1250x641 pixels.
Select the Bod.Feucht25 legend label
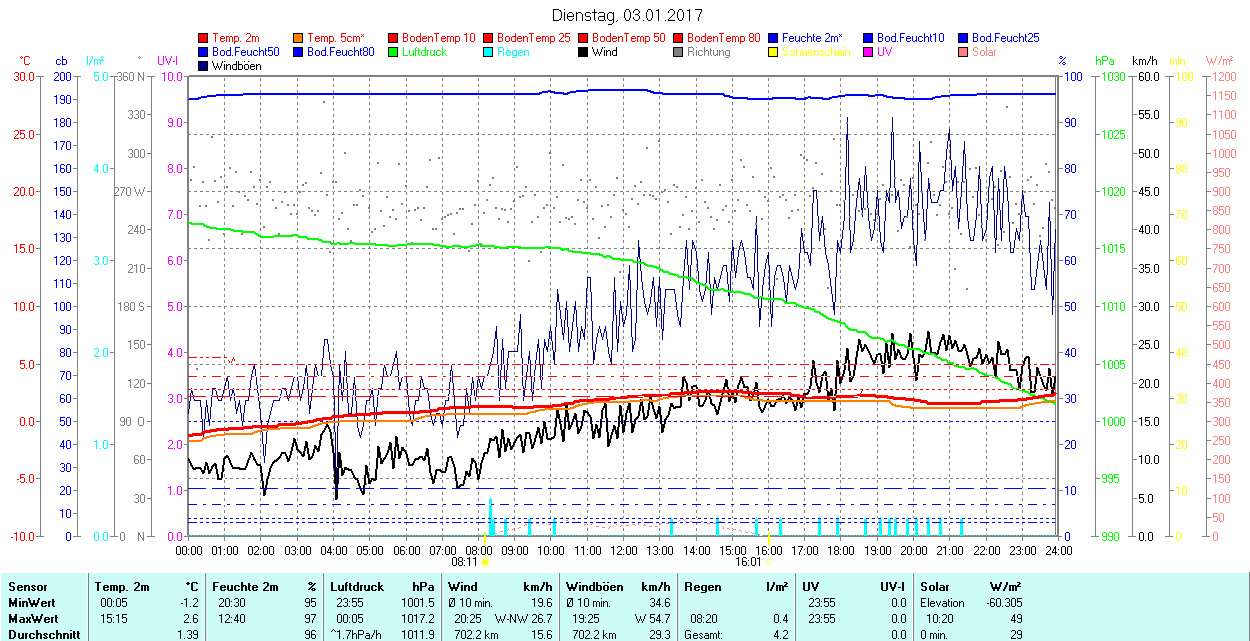pyautogui.click(x=1005, y=38)
